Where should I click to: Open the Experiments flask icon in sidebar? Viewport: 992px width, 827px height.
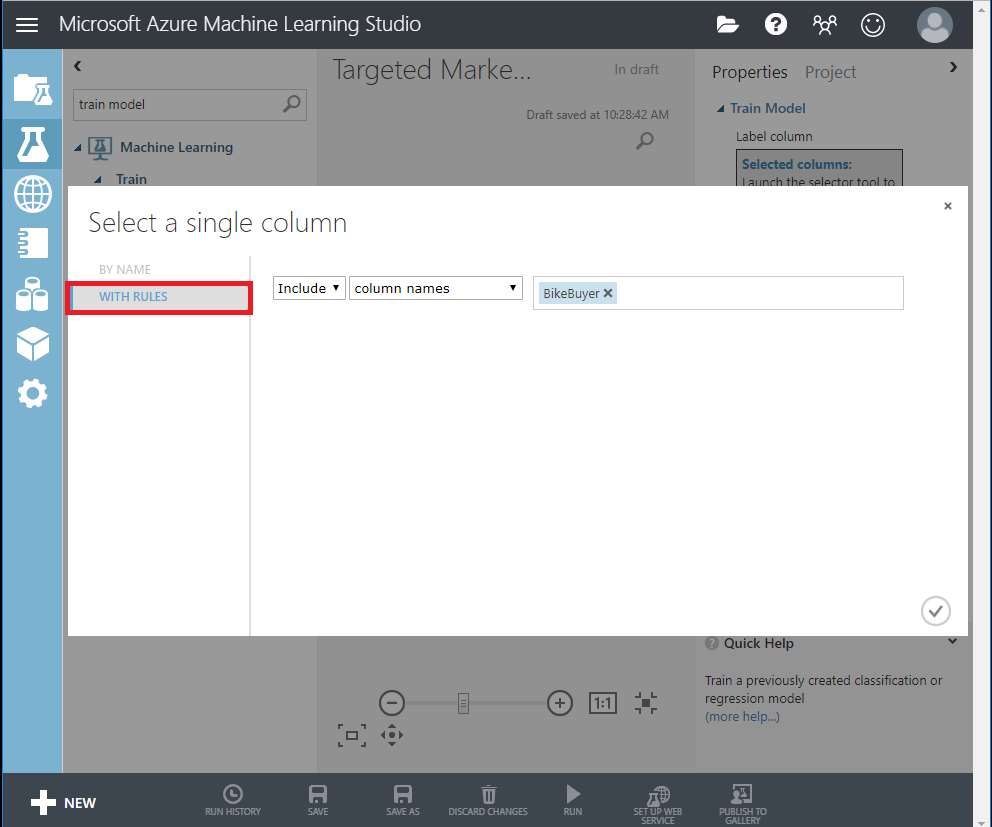point(32,145)
